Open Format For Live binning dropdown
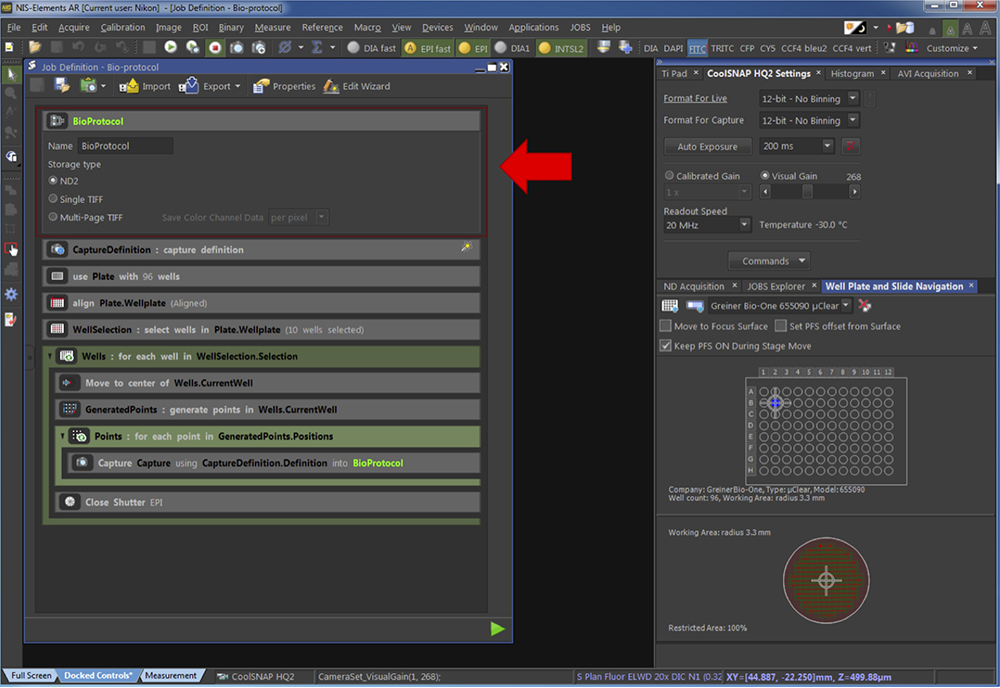The height and width of the screenshot is (688, 1000). coord(853,98)
